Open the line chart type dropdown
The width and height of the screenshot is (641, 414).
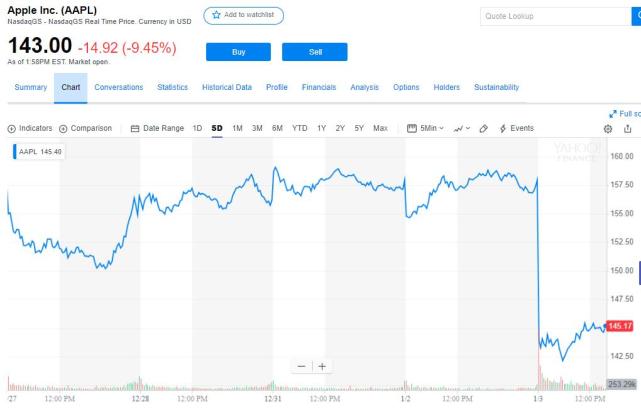pos(462,128)
